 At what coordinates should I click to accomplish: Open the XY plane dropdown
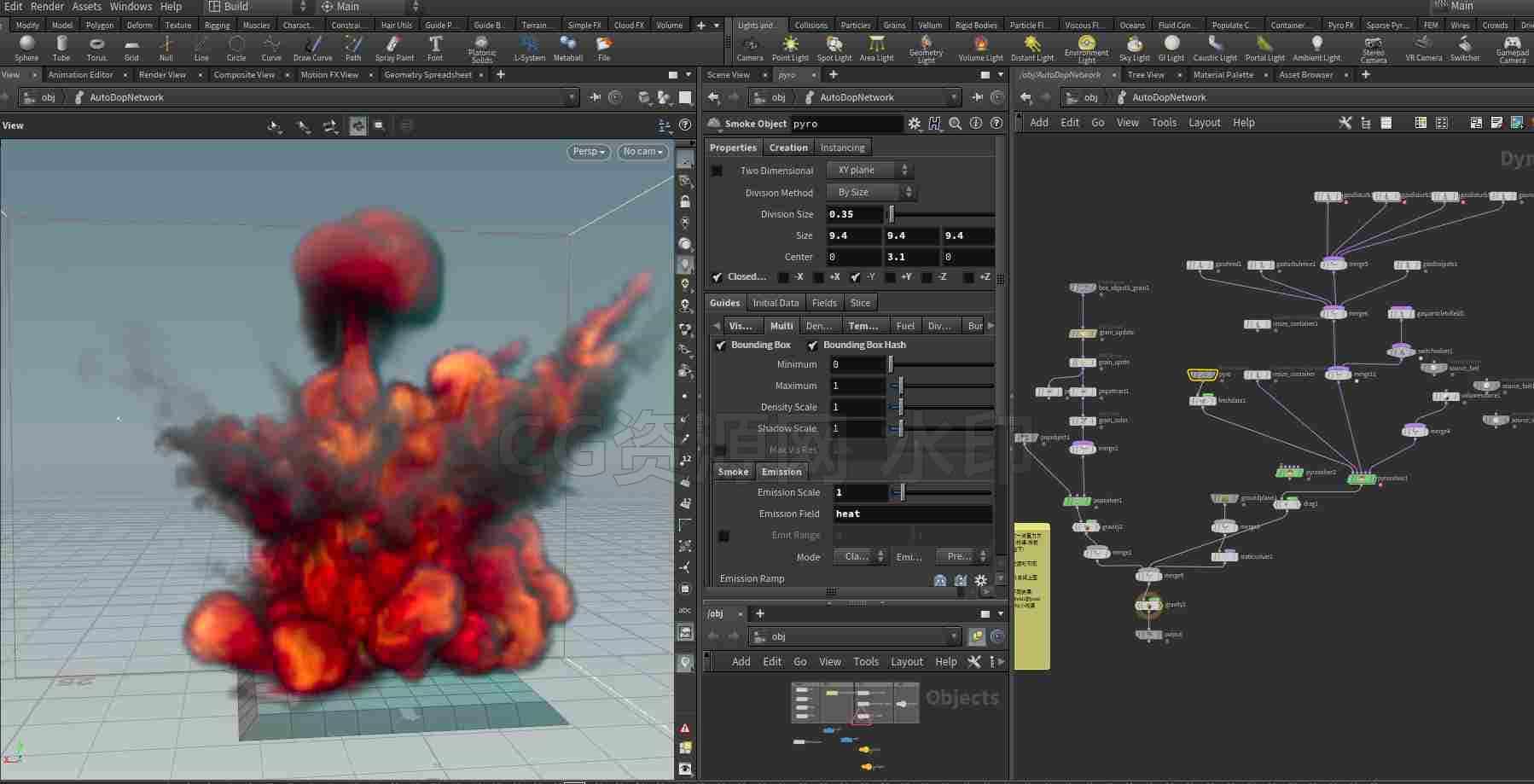pos(872,171)
